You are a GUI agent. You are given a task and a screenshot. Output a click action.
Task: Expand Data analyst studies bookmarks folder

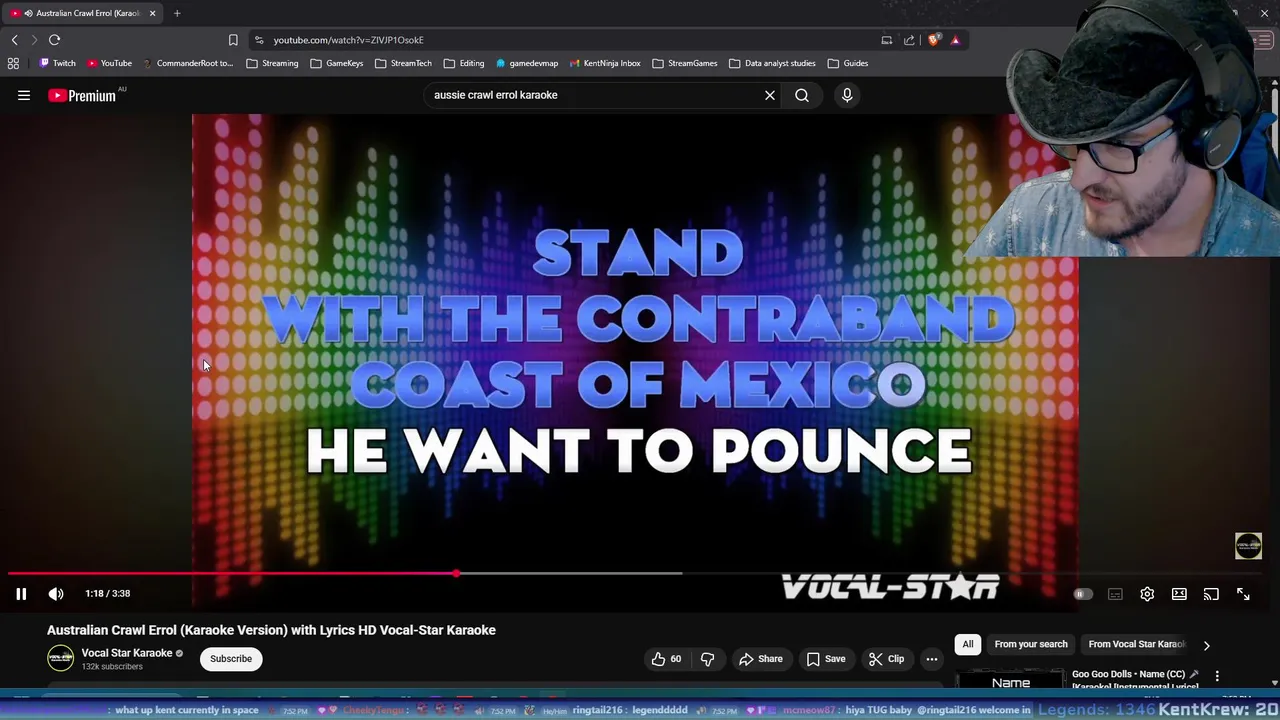coord(772,63)
